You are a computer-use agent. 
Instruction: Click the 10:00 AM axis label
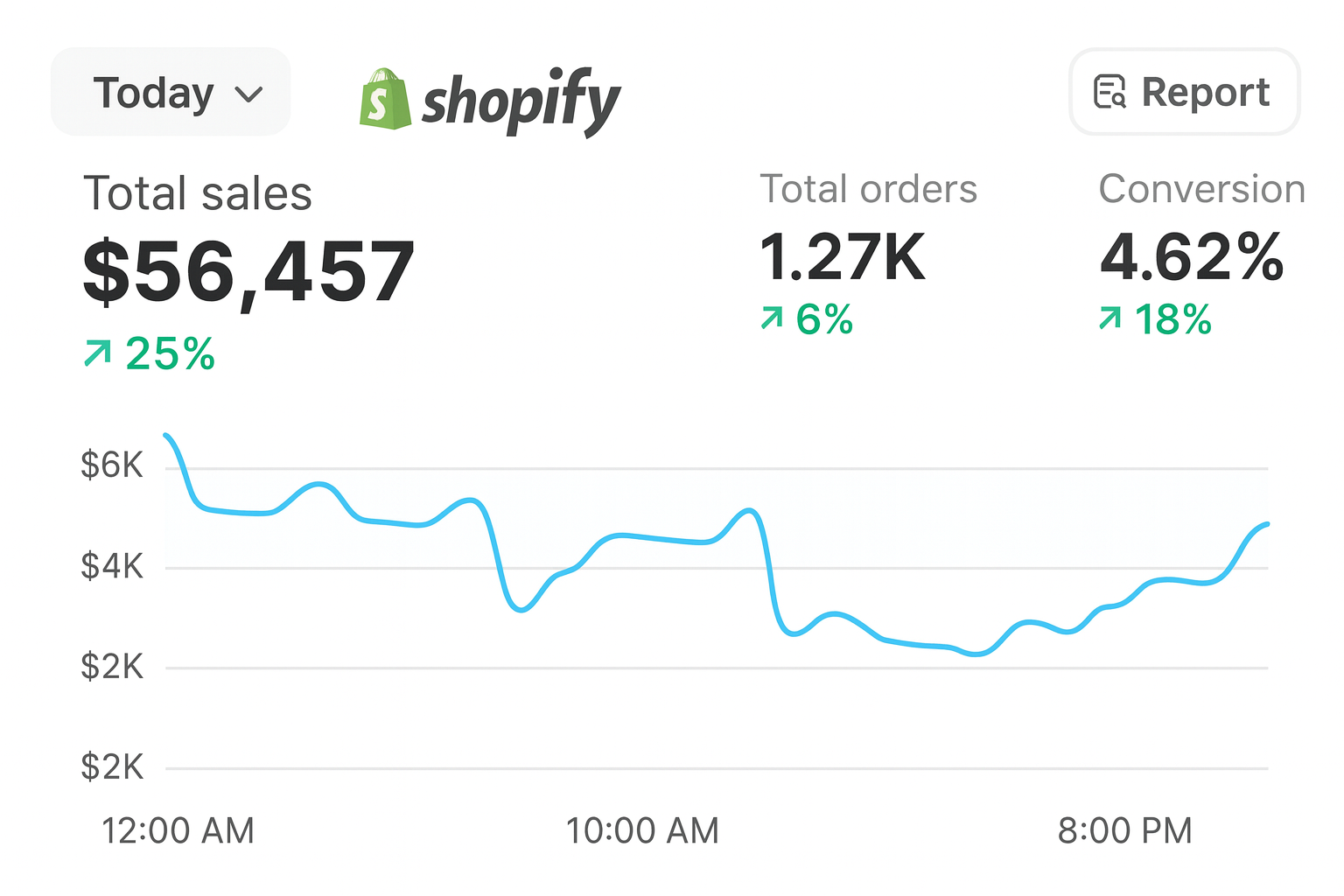[643, 829]
